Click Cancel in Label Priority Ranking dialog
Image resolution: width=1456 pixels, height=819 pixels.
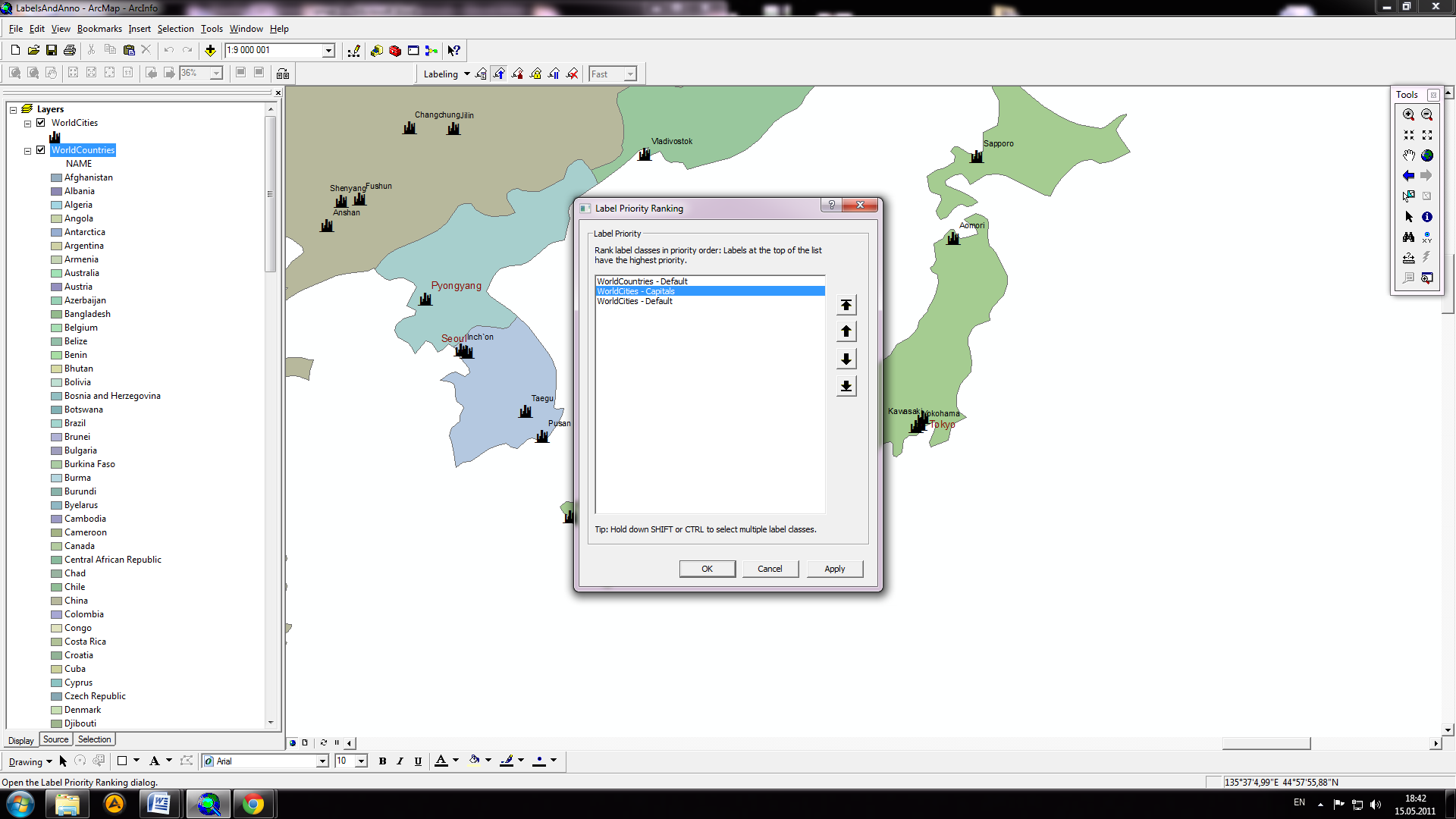point(770,569)
